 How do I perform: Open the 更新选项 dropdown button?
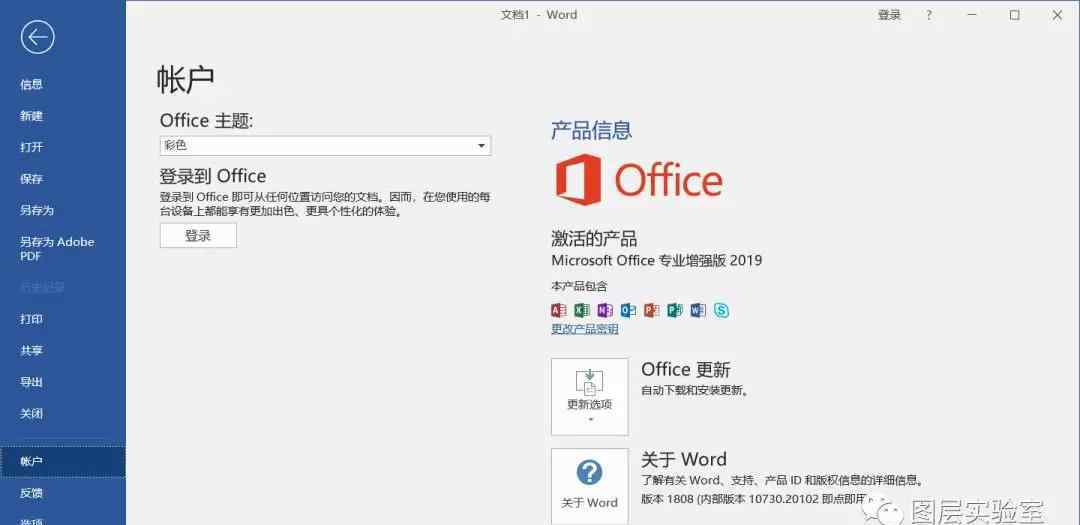pos(589,396)
